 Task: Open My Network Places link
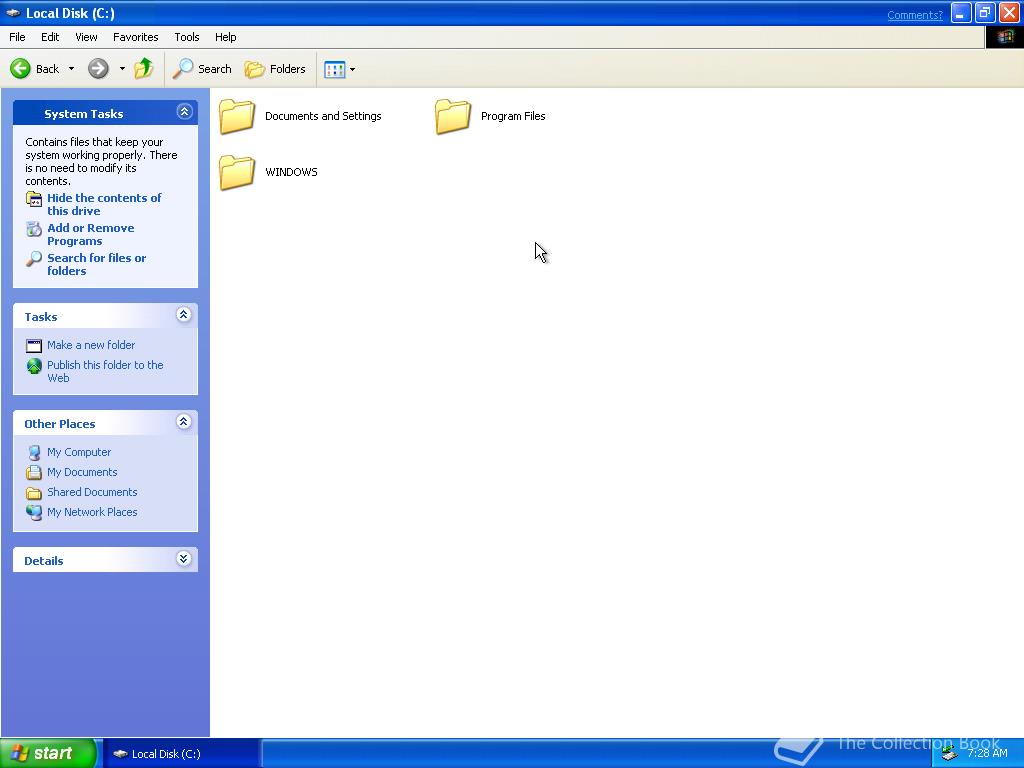click(x=92, y=512)
